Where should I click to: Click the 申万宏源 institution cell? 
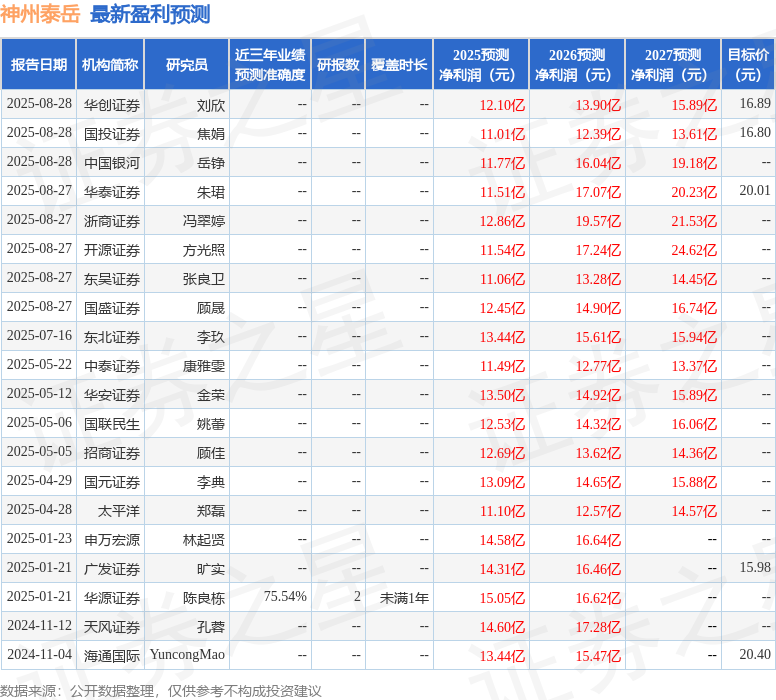coord(112,540)
